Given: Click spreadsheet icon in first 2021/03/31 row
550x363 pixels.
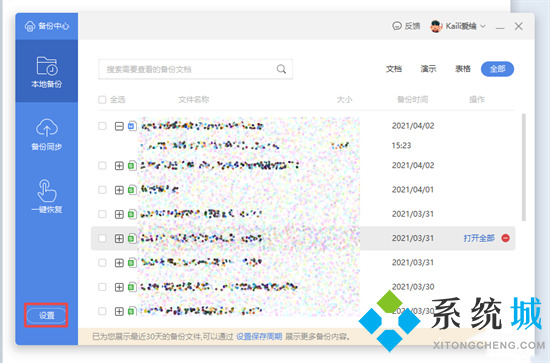Looking at the screenshot, I should coord(132,214).
